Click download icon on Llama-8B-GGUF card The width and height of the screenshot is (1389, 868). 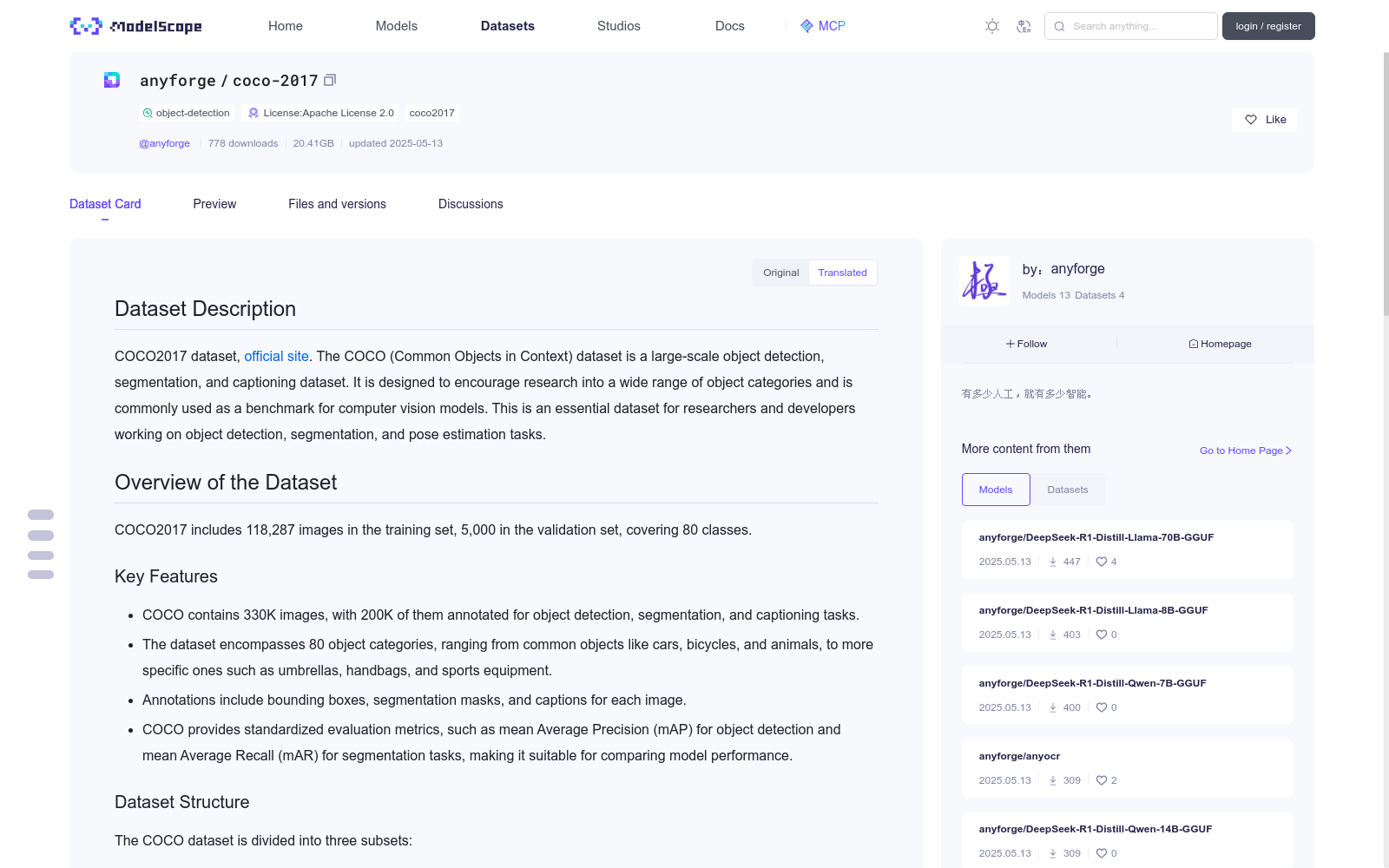click(x=1053, y=635)
